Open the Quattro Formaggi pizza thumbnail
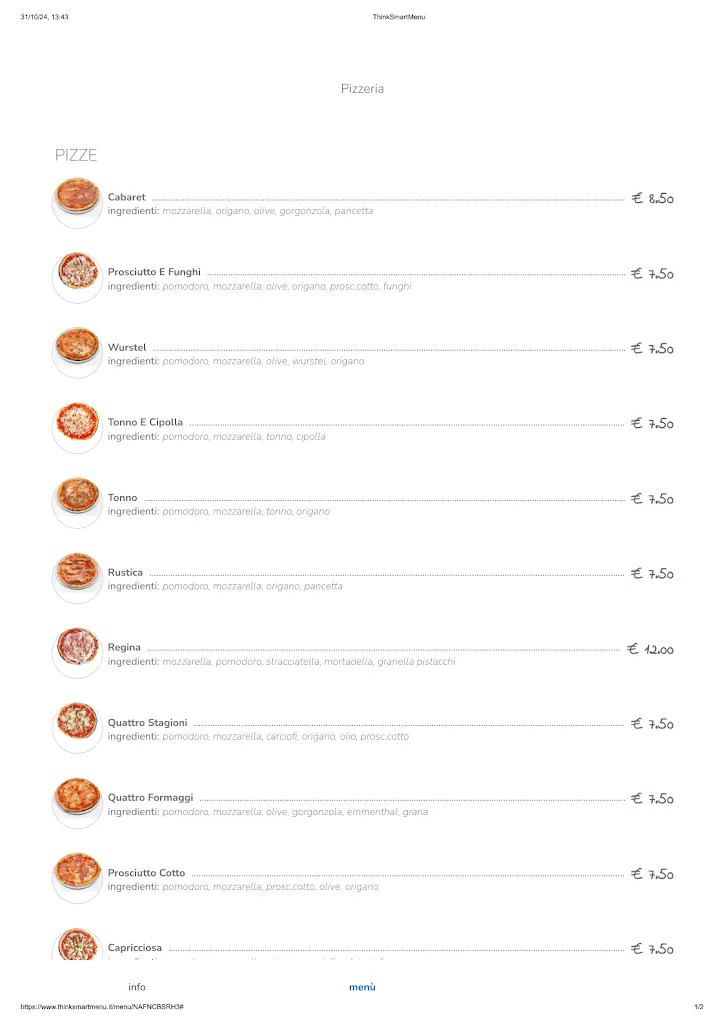 pos(77,796)
